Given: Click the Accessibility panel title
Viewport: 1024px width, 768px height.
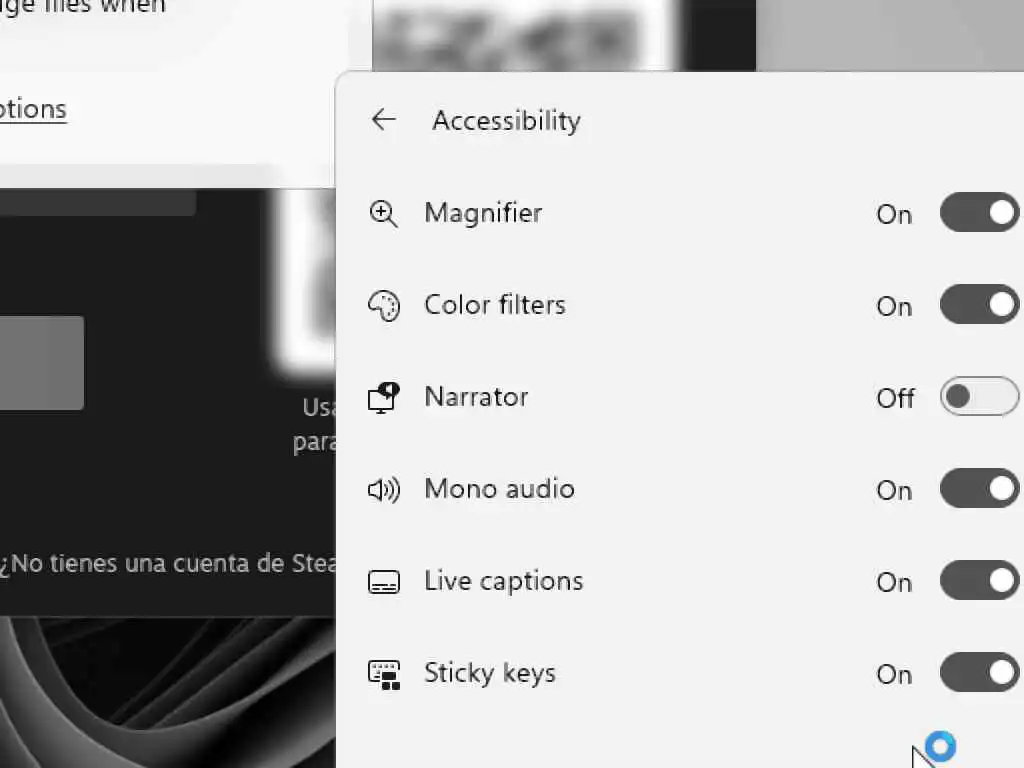Looking at the screenshot, I should 506,121.
